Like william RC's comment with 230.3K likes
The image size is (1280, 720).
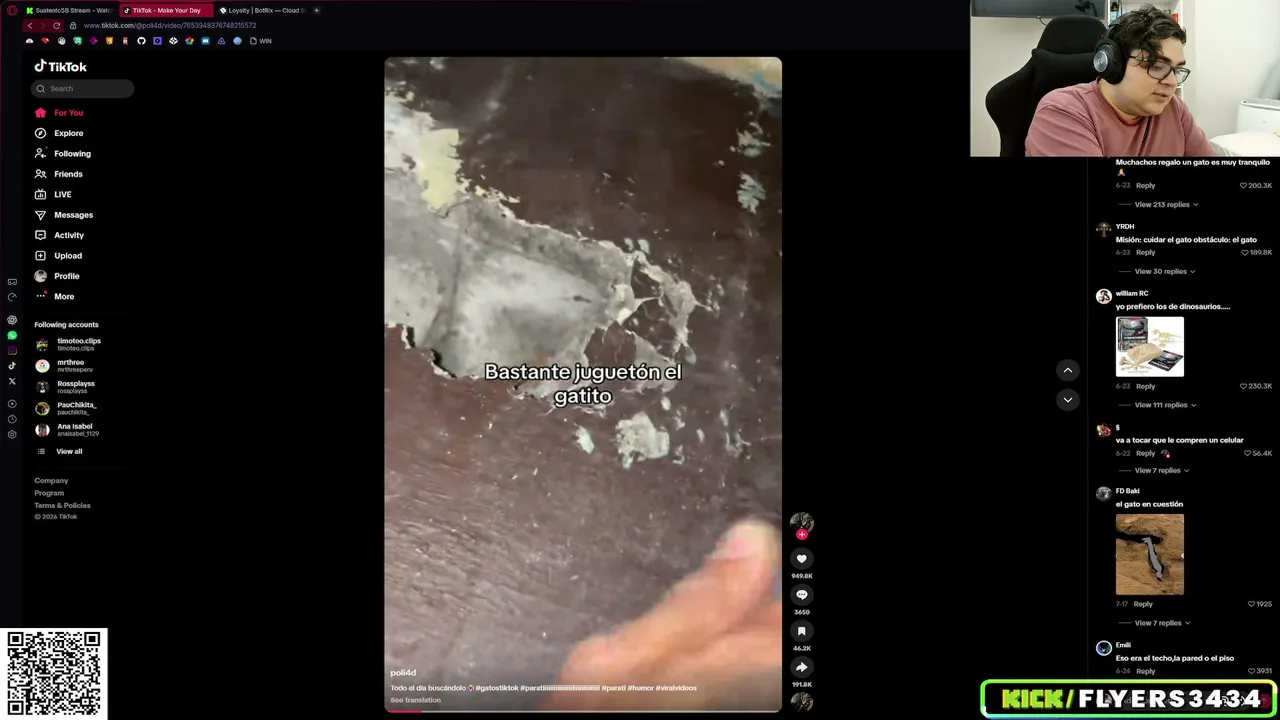1244,386
